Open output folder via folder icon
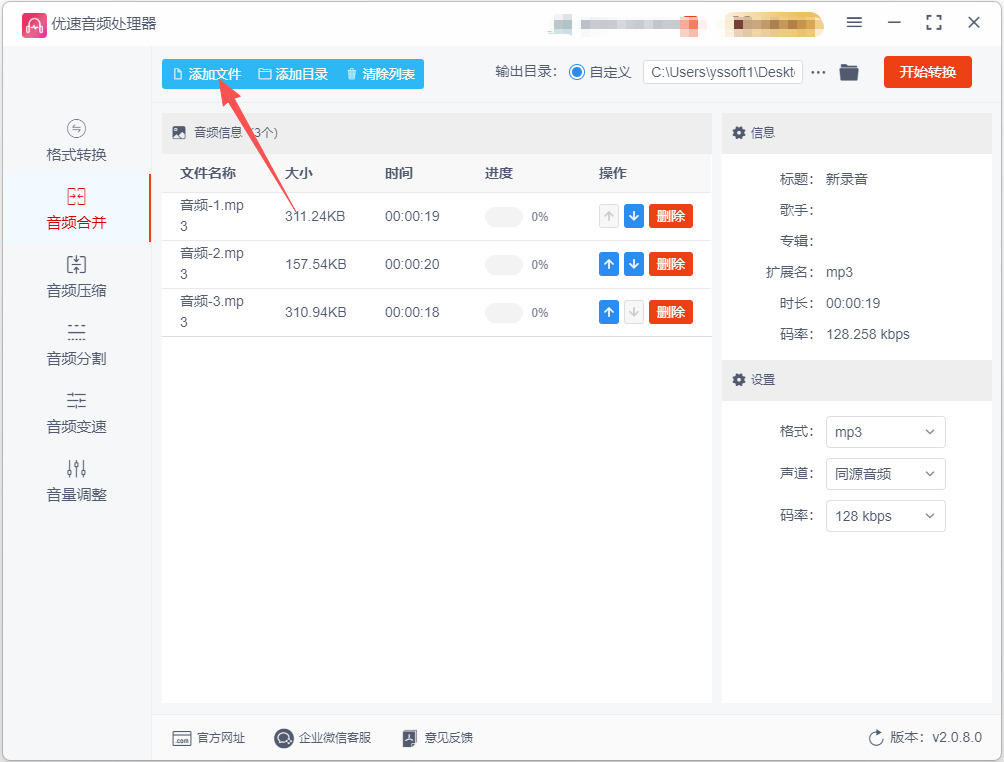Screen dimensions: 1004x762 coord(848,72)
